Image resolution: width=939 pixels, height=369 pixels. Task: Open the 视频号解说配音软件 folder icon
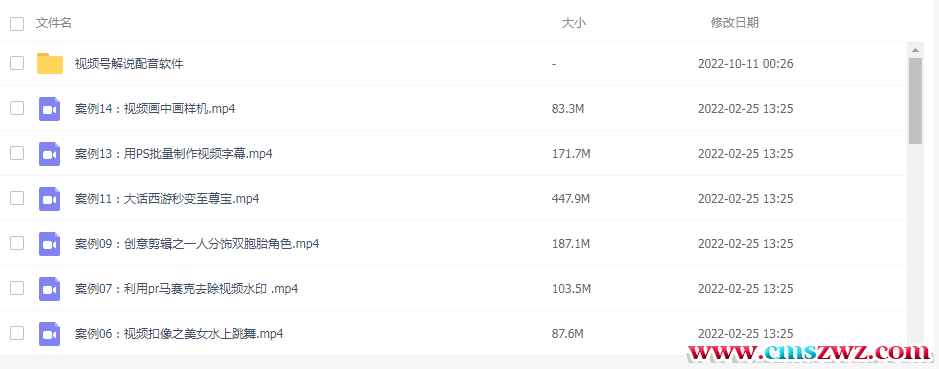point(50,63)
